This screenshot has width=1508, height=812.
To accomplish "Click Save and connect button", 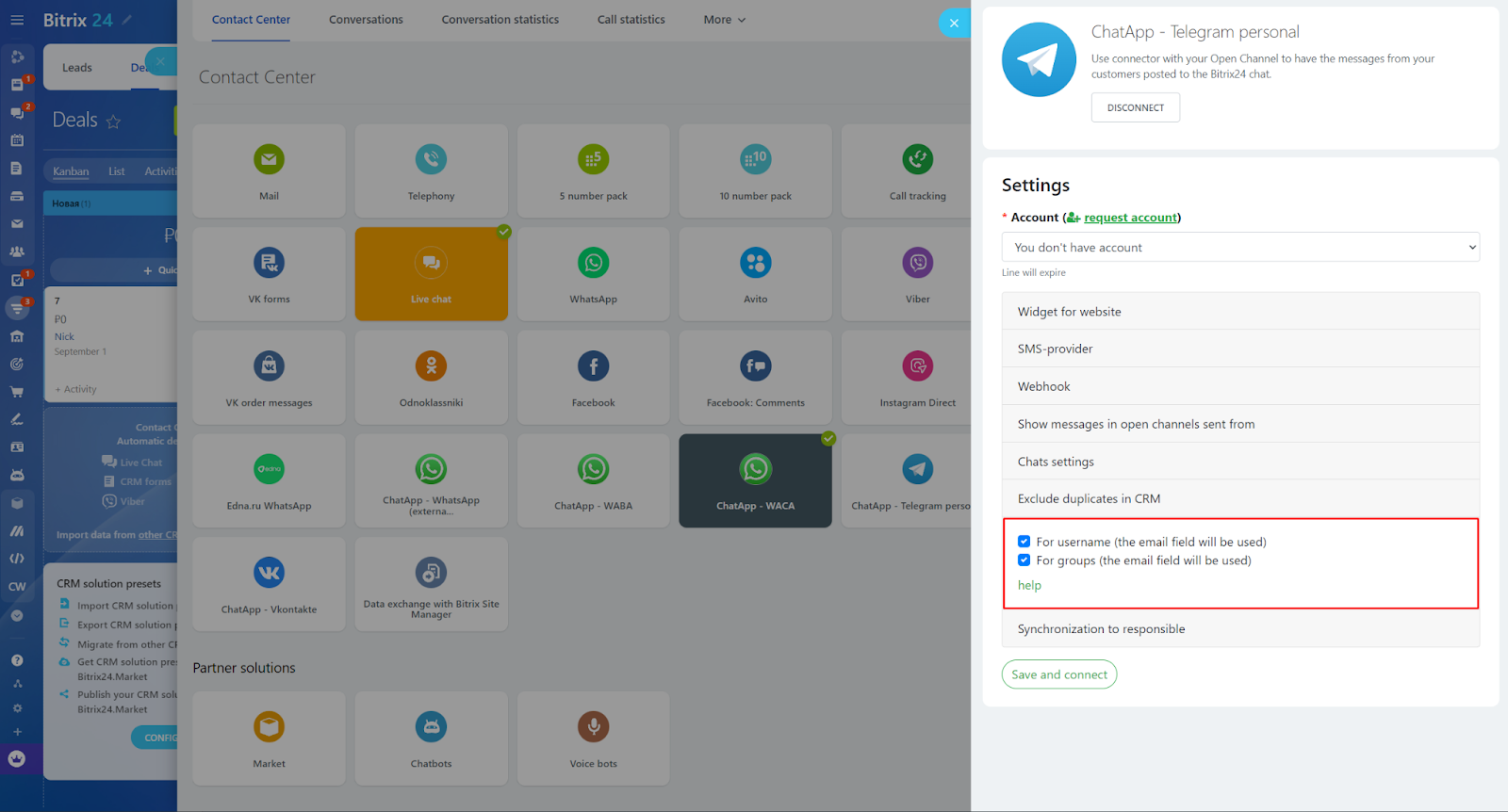I will tap(1059, 674).
